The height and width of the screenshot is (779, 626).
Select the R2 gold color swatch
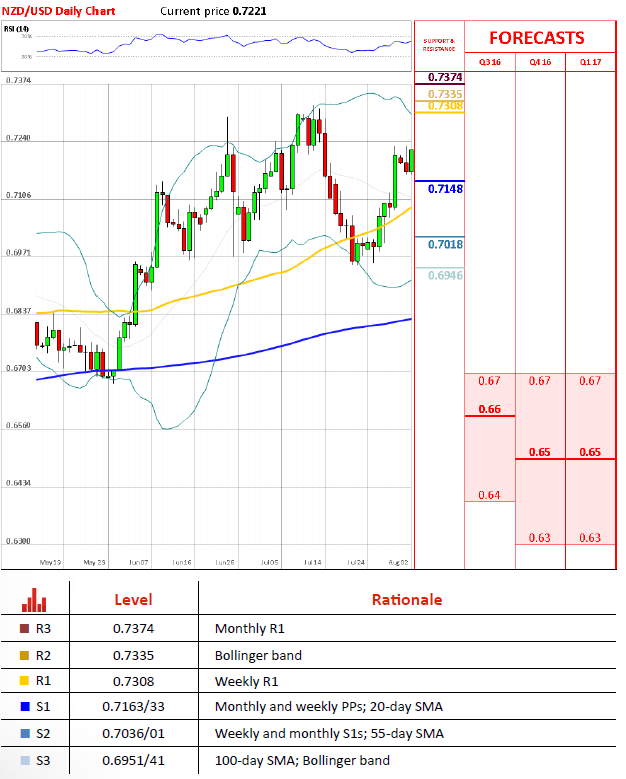point(24,655)
